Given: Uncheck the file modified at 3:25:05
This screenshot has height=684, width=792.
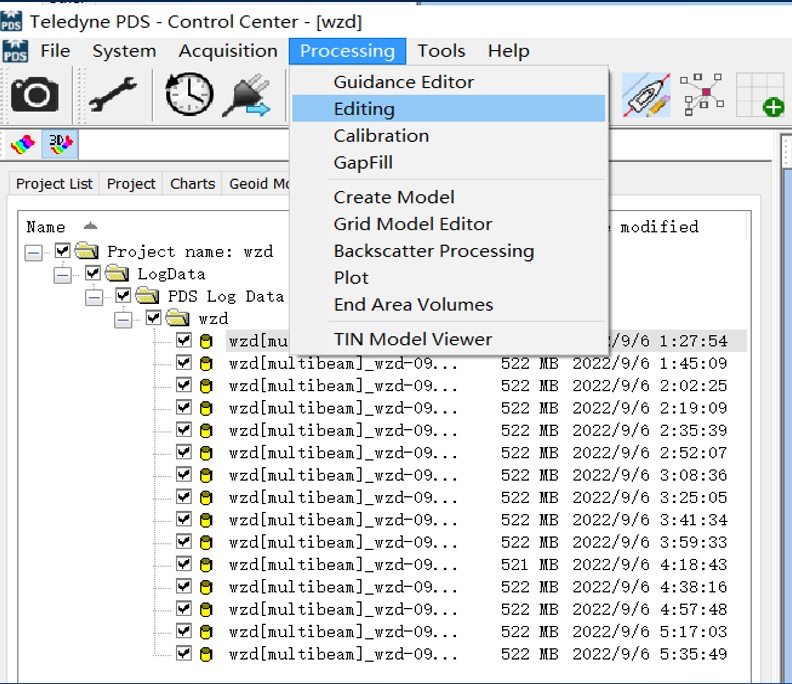Looking at the screenshot, I should click(184, 497).
